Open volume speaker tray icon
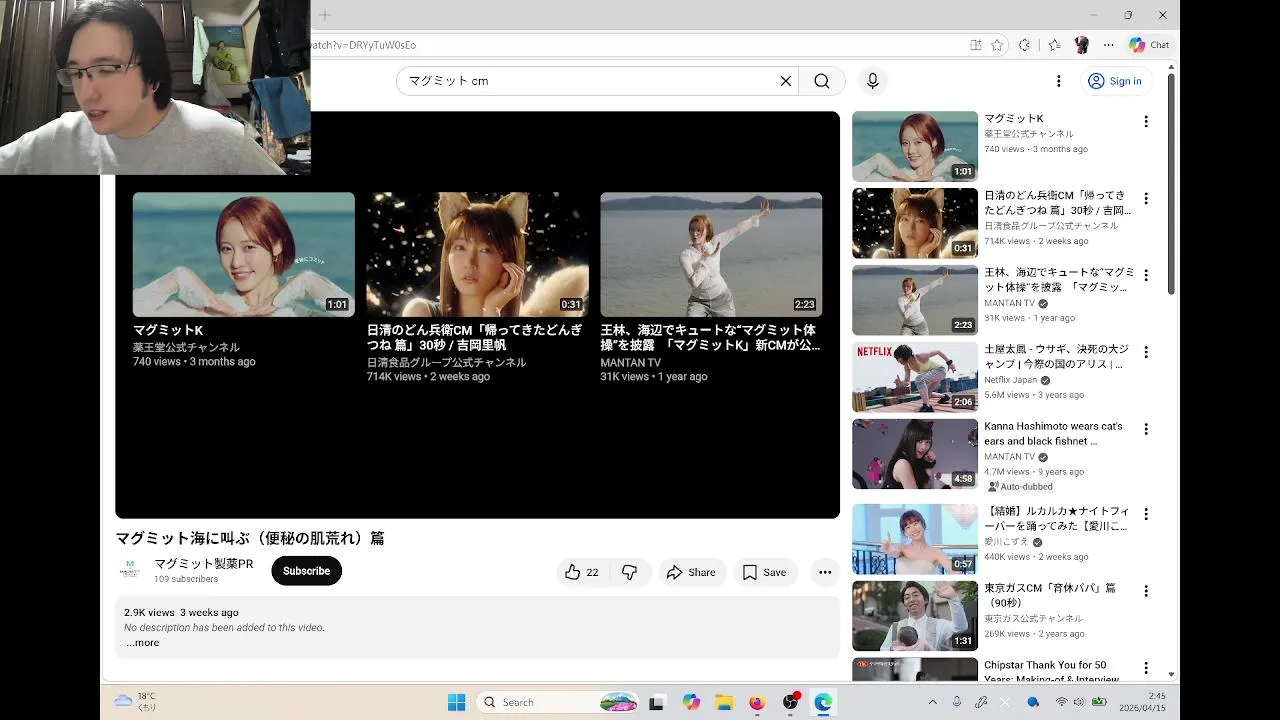Viewport: 1280px width, 720px height. 1079,702
